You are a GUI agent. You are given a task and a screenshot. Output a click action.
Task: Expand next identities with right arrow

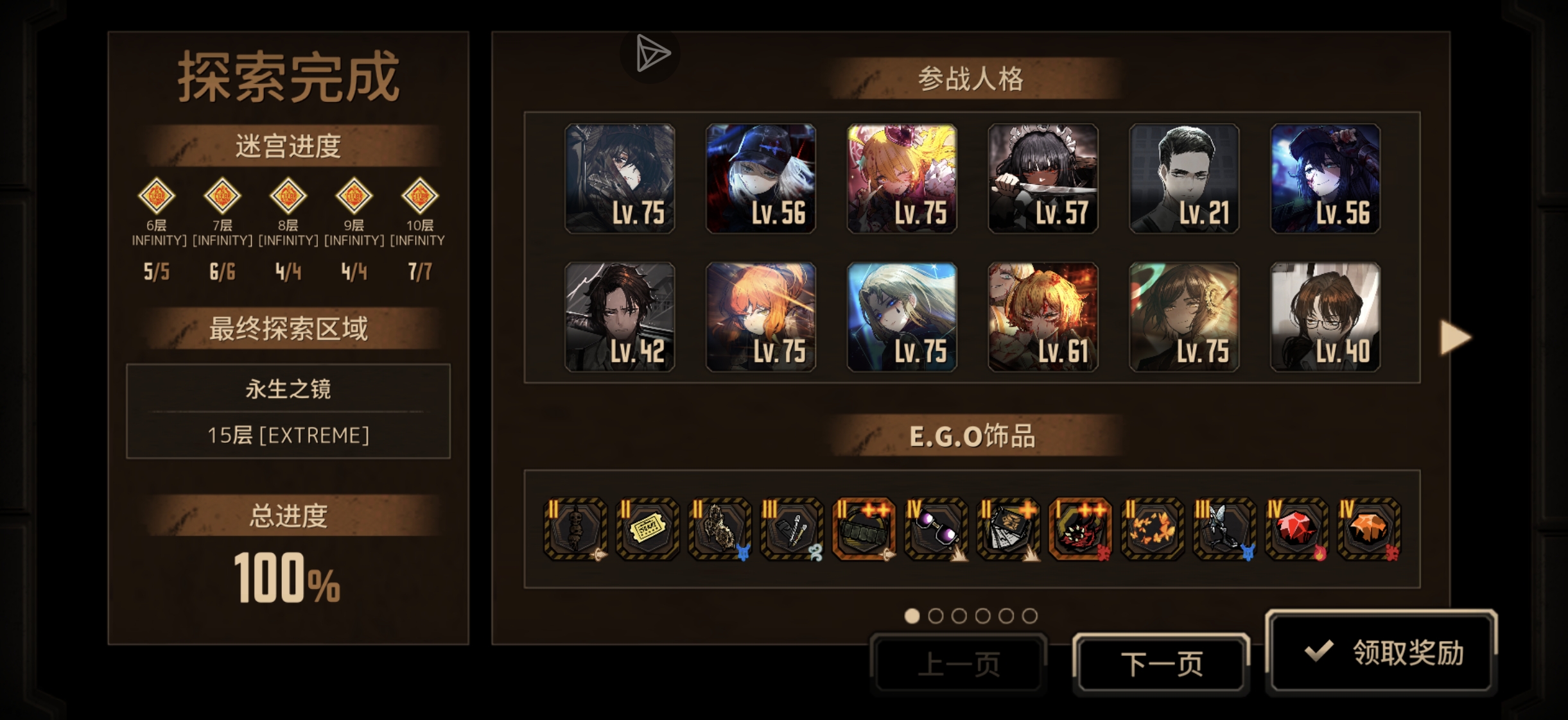(1454, 337)
